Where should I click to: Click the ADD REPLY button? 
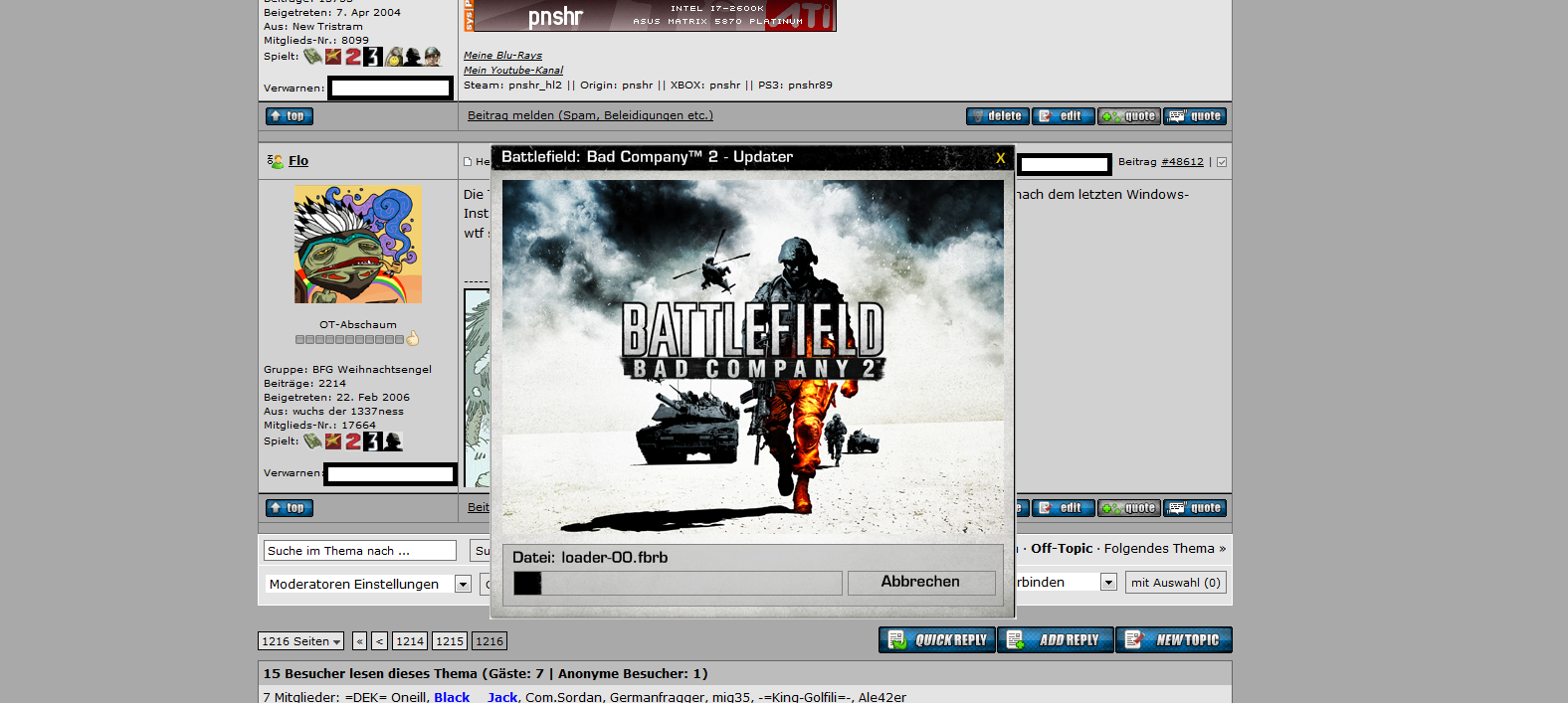[1056, 640]
